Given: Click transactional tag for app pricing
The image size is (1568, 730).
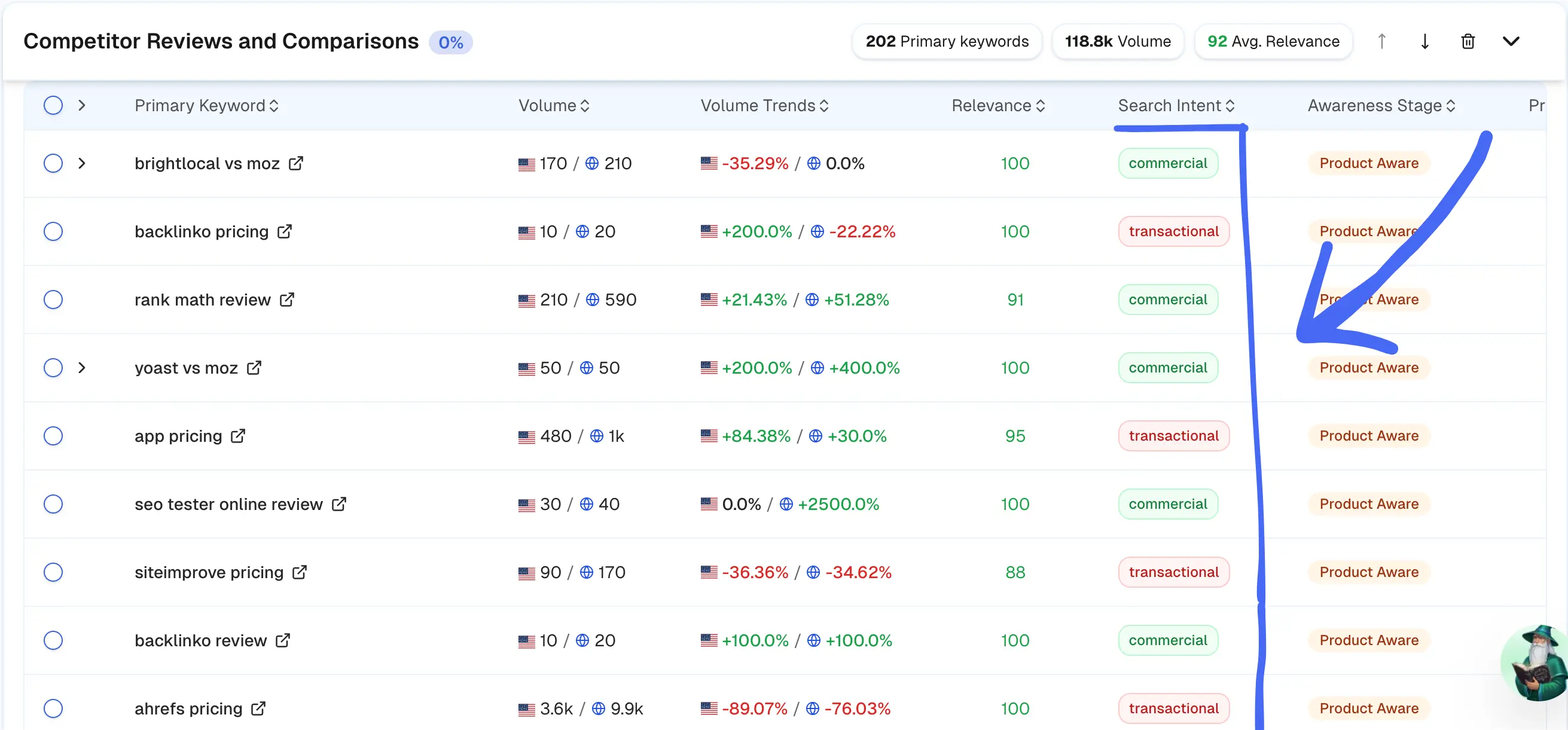Looking at the screenshot, I should pyautogui.click(x=1173, y=436).
